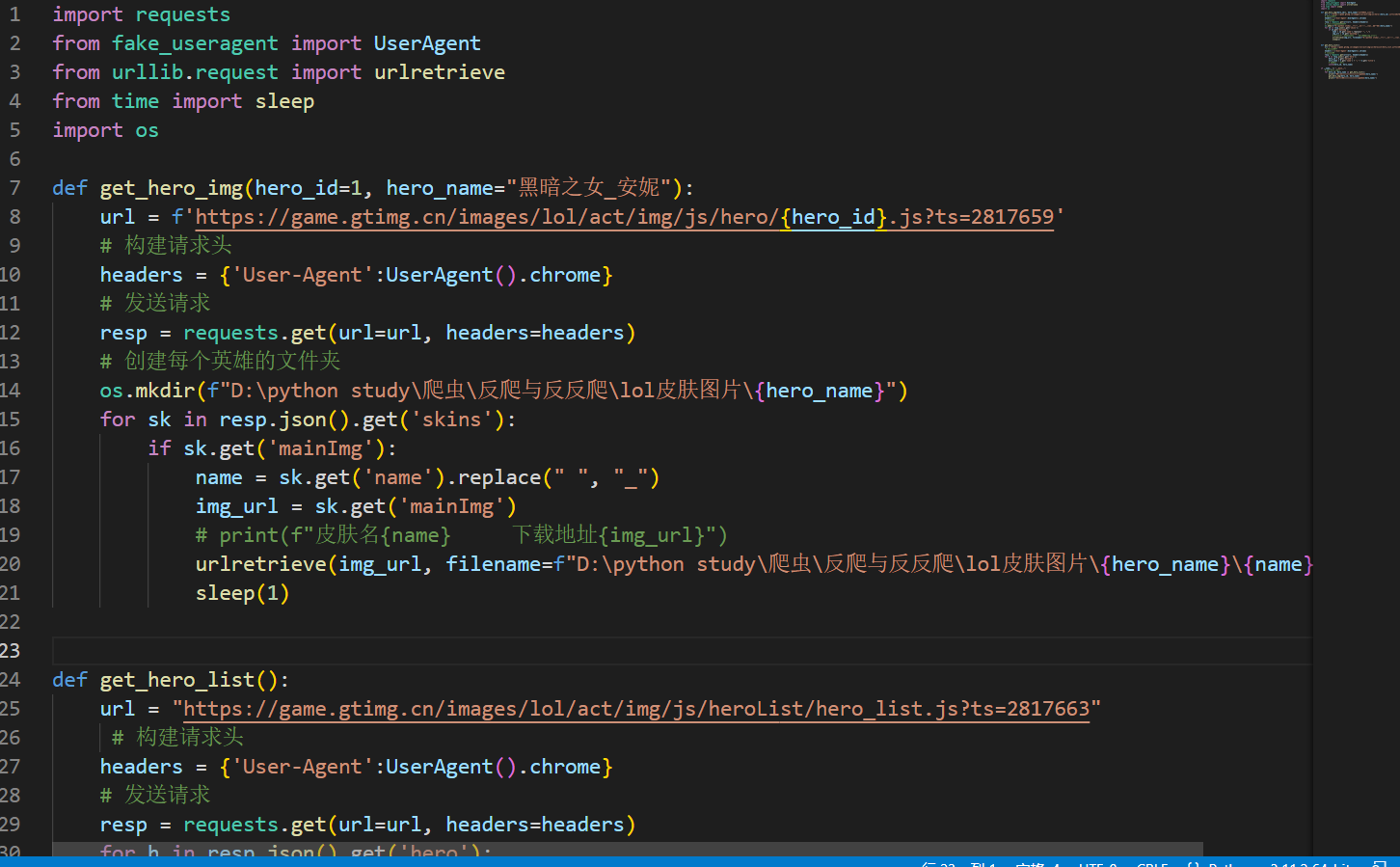Click the '# 发送请求' comment on line 28
The image size is (1400, 867).
[x=155, y=796]
